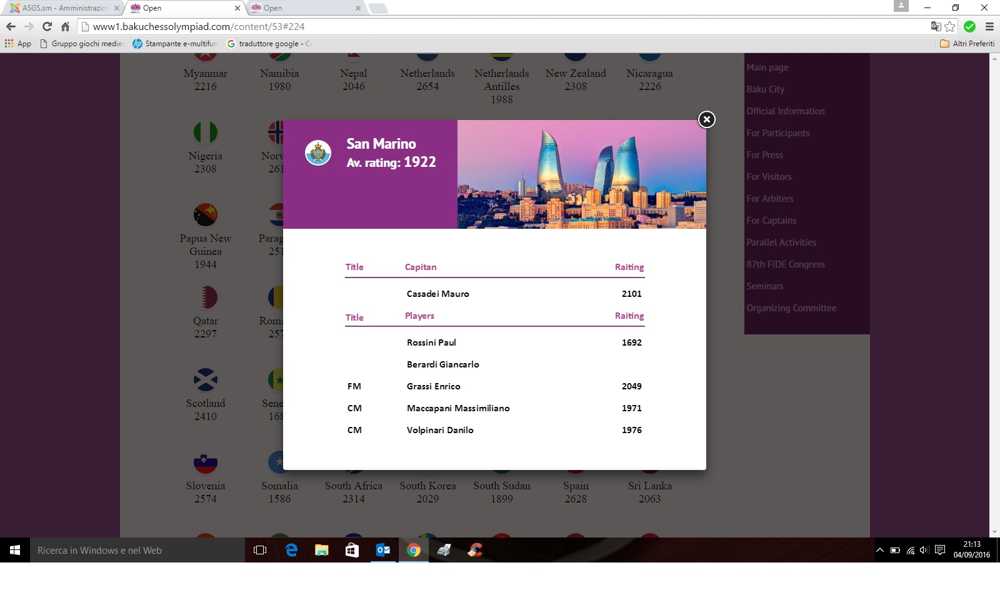Switch to the second Open tab
Screen dimensions: 1000x605
tap(306, 8)
